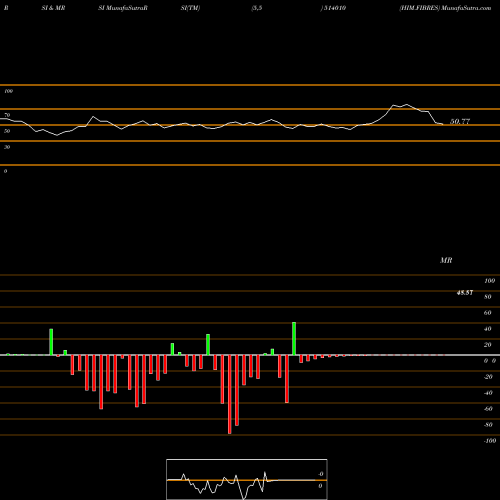Click the RSI axis label 70
Screen dimensions: 500x500
click(7, 115)
